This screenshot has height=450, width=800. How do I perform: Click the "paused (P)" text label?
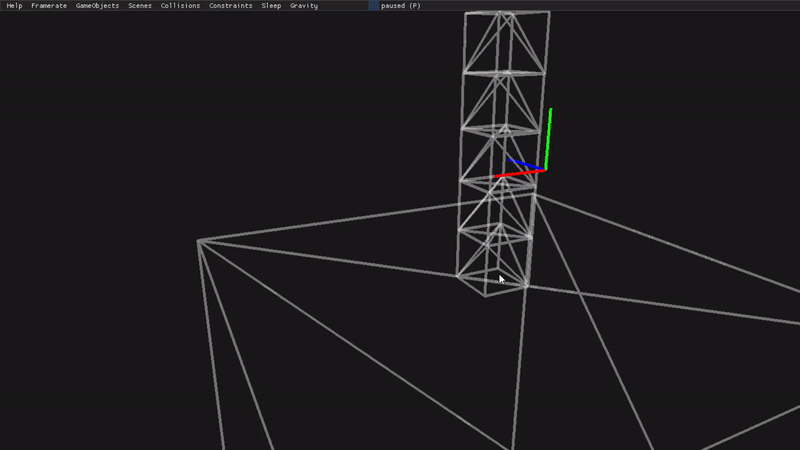tap(401, 6)
